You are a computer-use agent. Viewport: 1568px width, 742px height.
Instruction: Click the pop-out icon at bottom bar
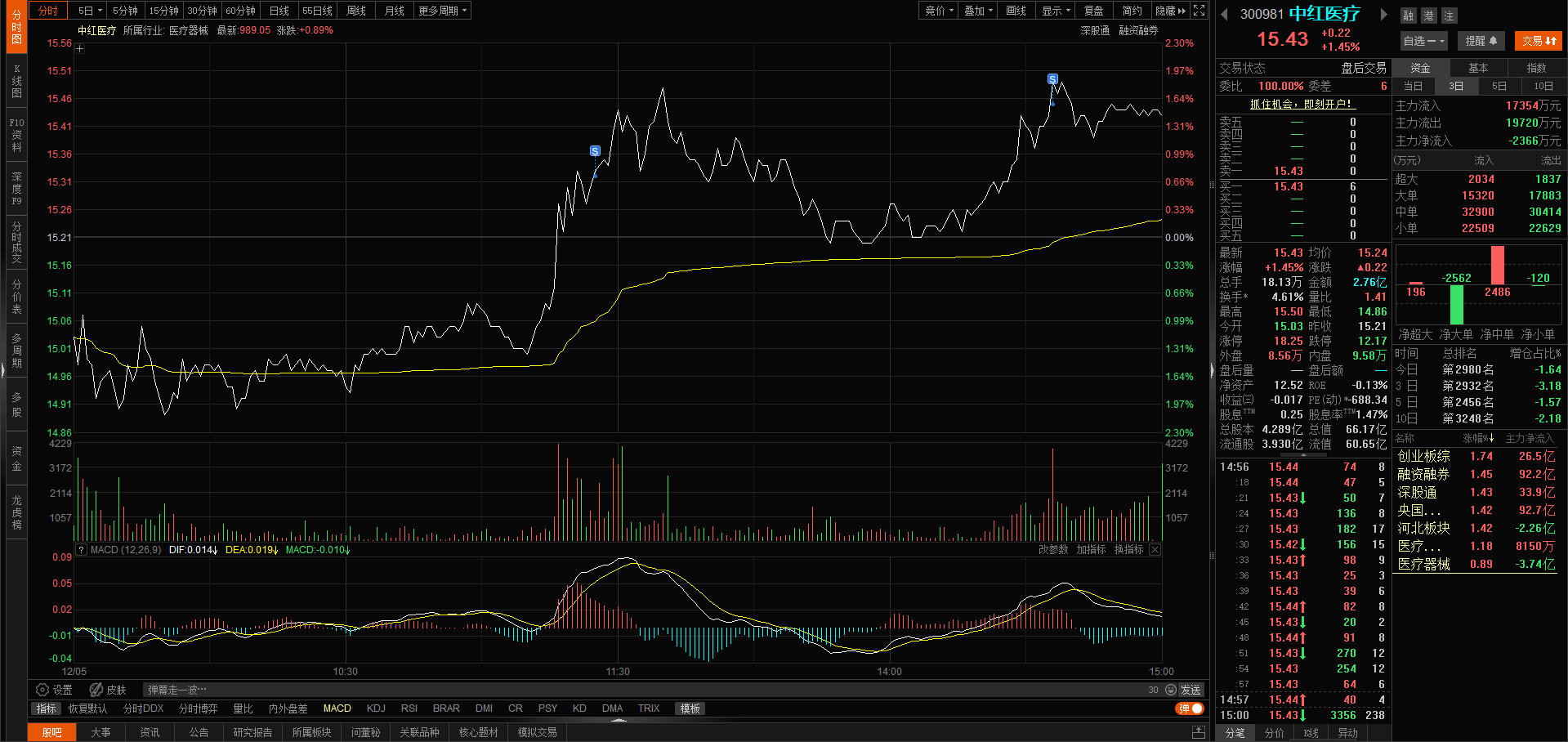1199,732
